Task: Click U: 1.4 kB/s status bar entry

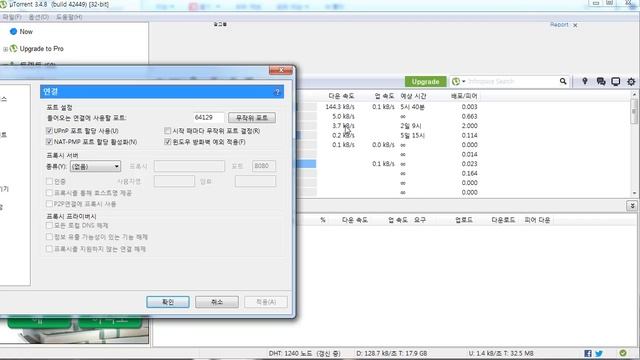Action: point(501,353)
